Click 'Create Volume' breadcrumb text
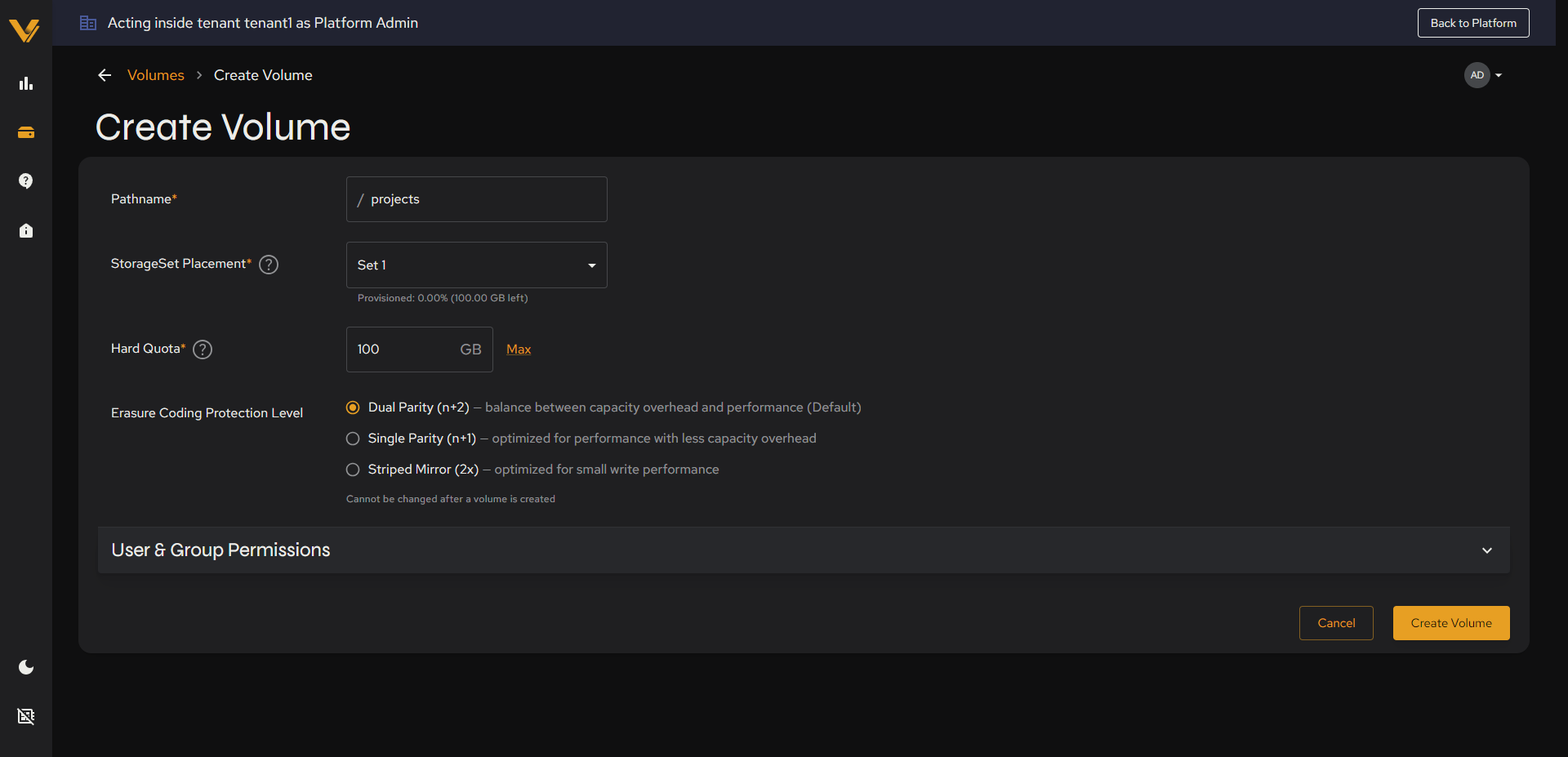Image resolution: width=1568 pixels, height=757 pixels. tap(263, 75)
